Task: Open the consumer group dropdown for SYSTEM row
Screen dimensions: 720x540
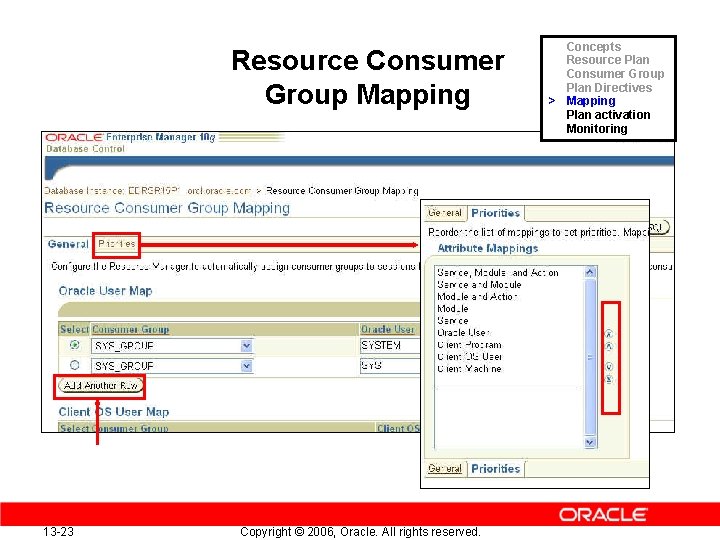Action: (x=247, y=346)
